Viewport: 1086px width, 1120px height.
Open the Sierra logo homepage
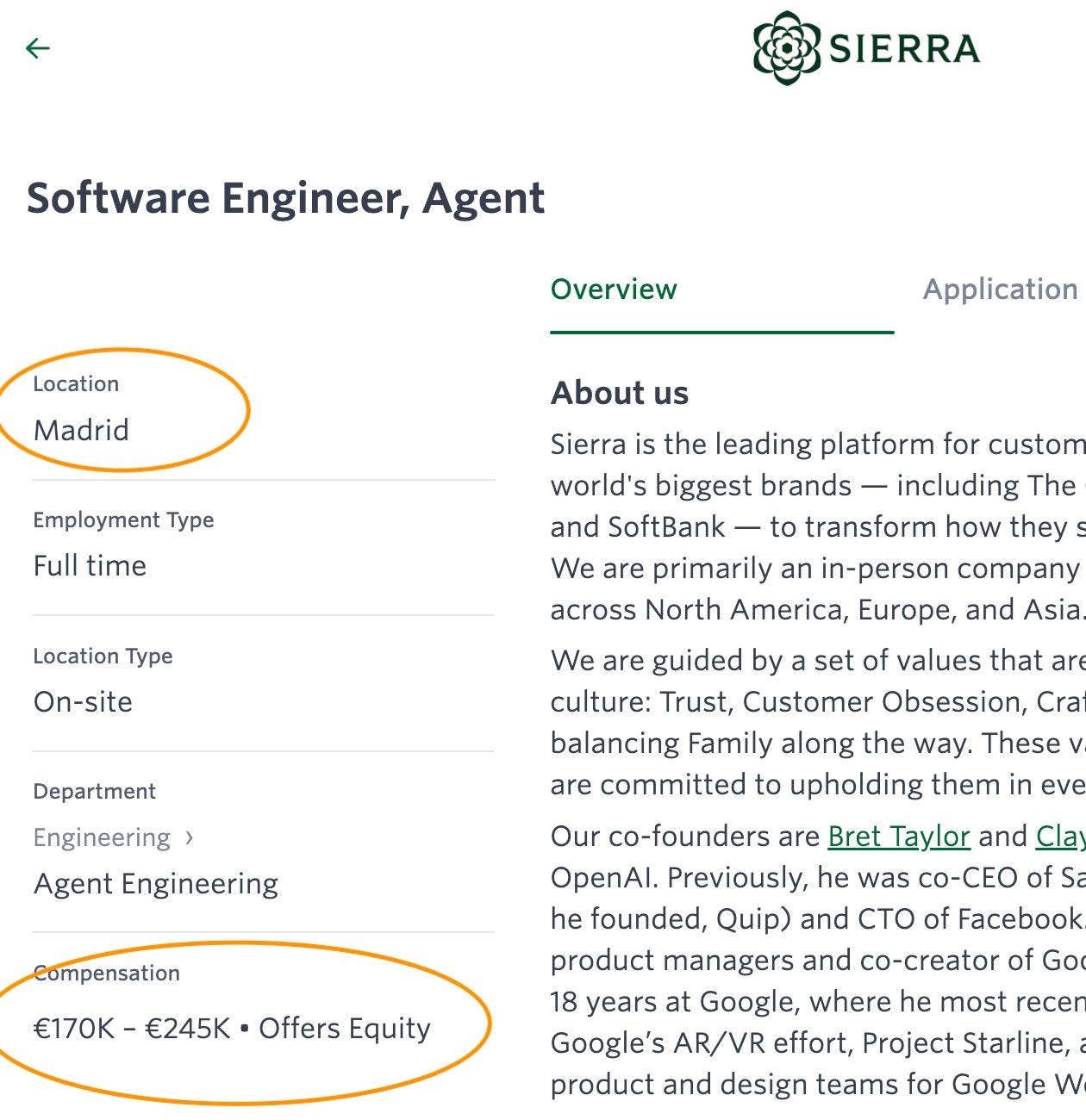[x=866, y=48]
